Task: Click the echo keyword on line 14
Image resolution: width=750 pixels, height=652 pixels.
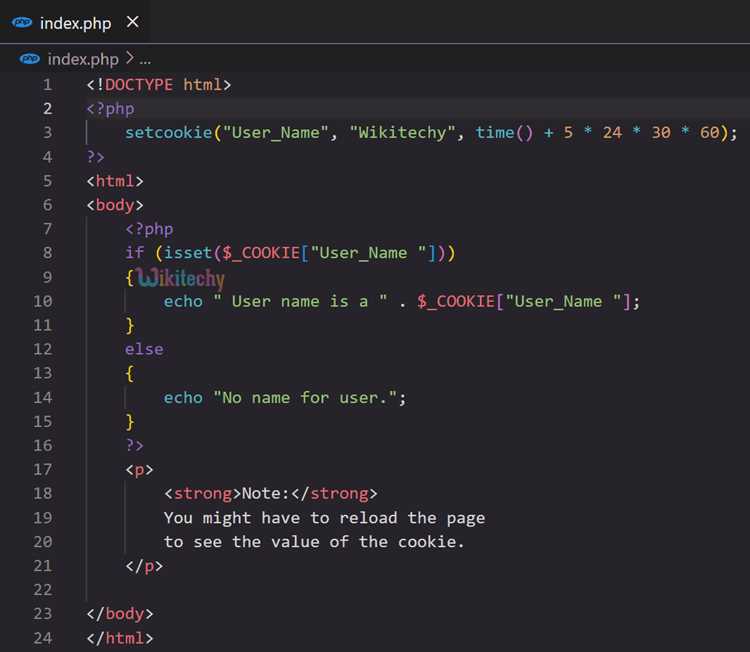Action: coord(183,398)
